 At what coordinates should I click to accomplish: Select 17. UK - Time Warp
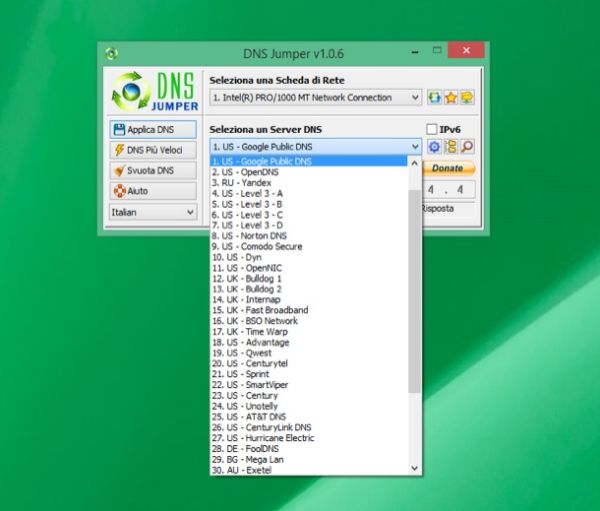309,331
